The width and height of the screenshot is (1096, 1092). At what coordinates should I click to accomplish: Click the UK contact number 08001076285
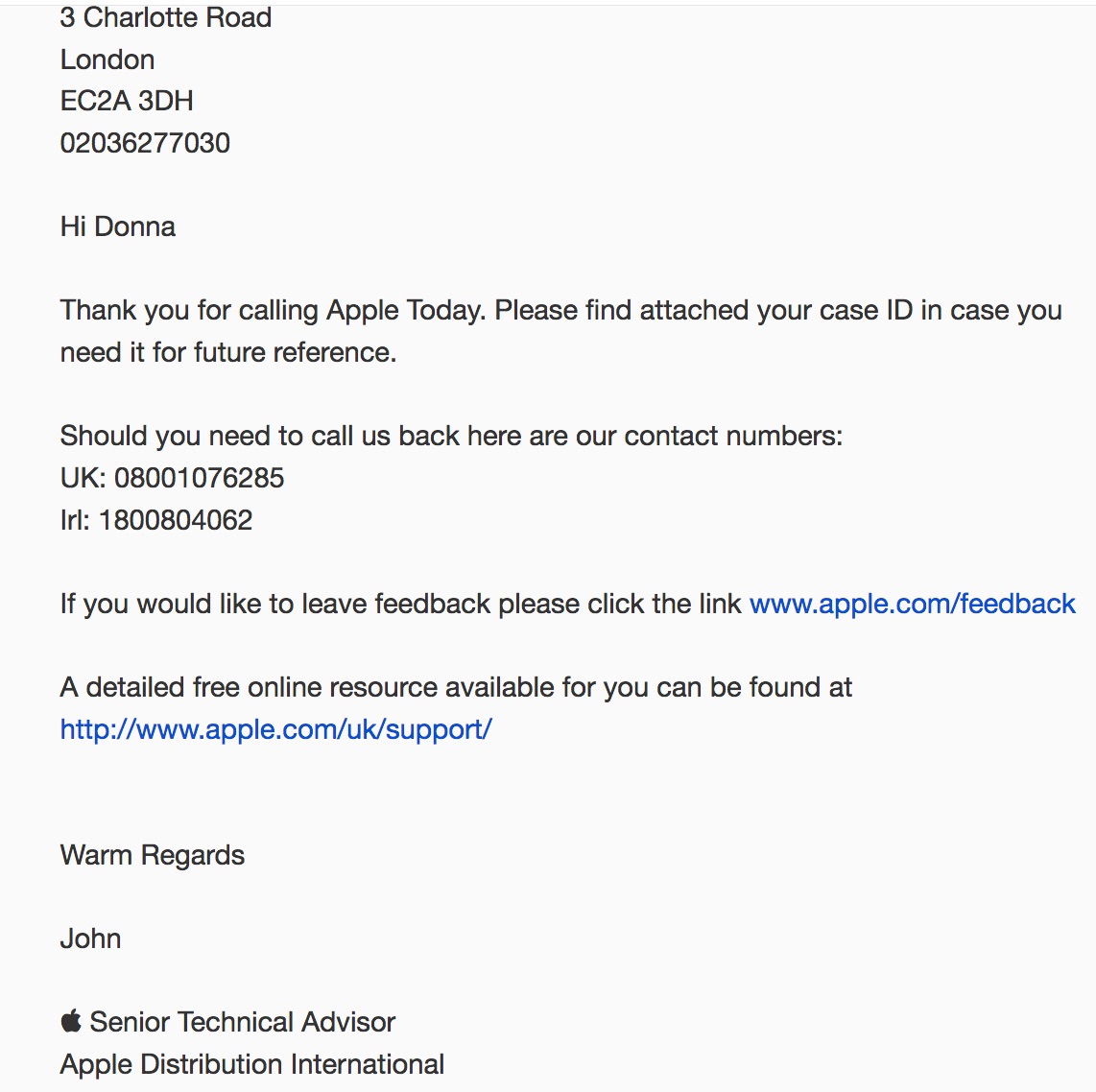click(x=199, y=478)
